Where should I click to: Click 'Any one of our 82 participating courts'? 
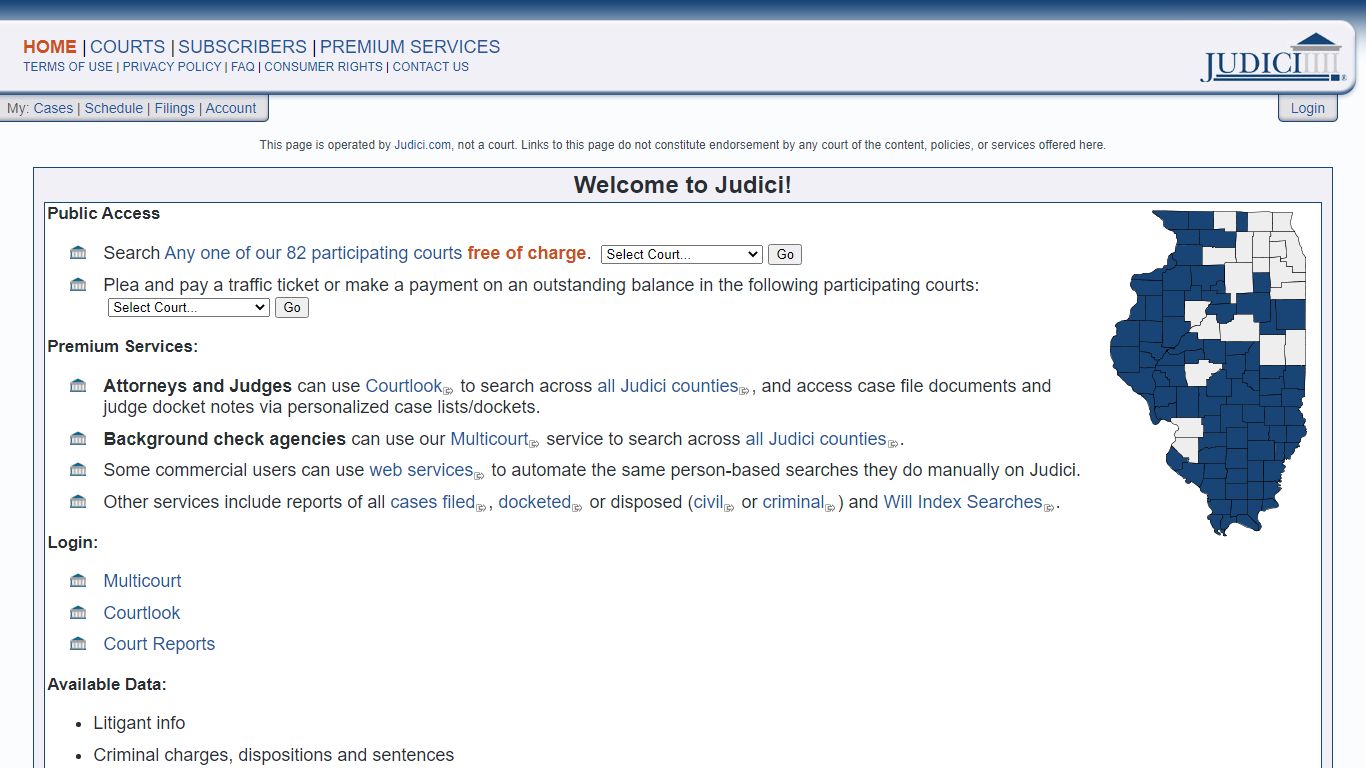click(314, 253)
